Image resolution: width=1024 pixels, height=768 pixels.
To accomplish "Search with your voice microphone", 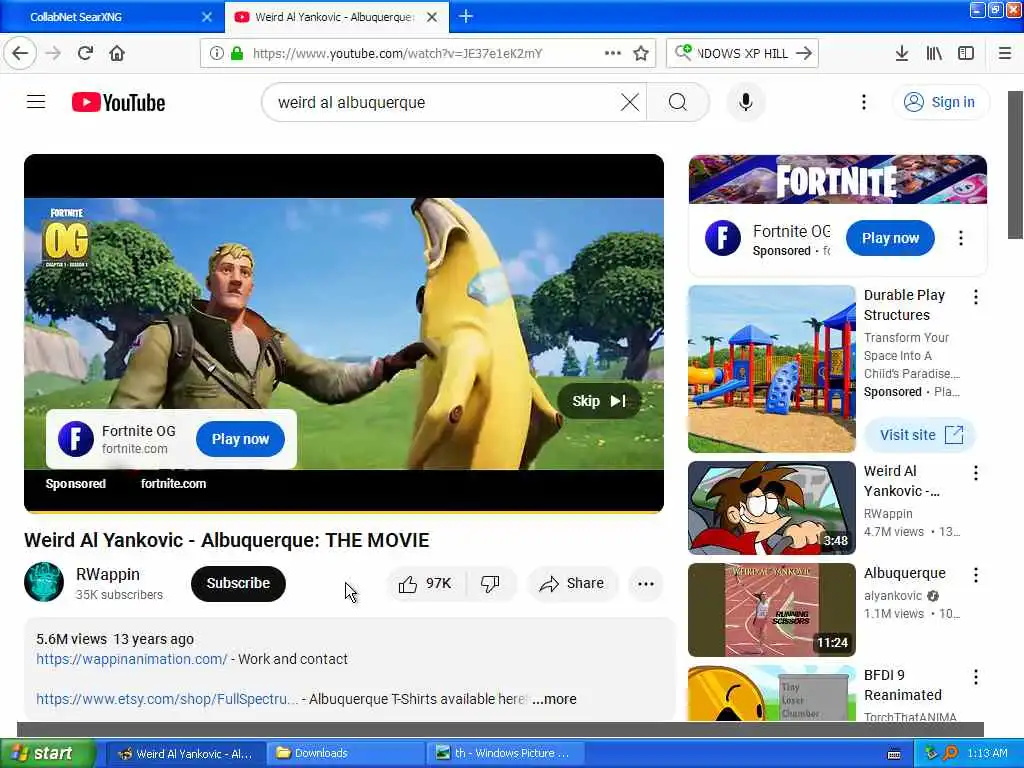I will click(x=745, y=102).
